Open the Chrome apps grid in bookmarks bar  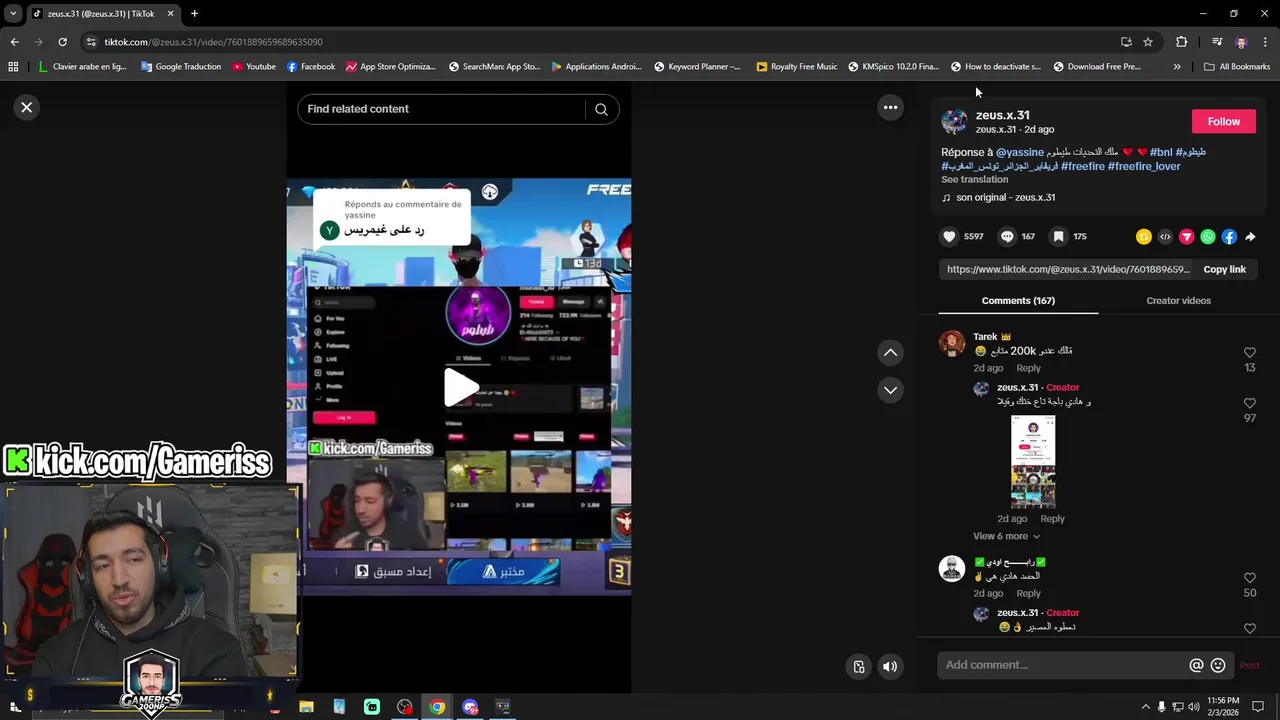click(13, 67)
